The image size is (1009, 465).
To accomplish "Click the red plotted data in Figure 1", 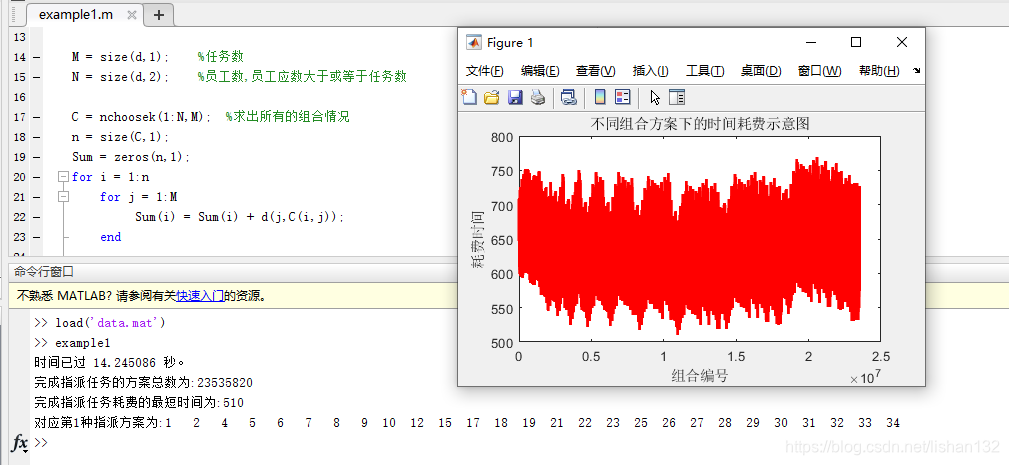I will click(689, 244).
